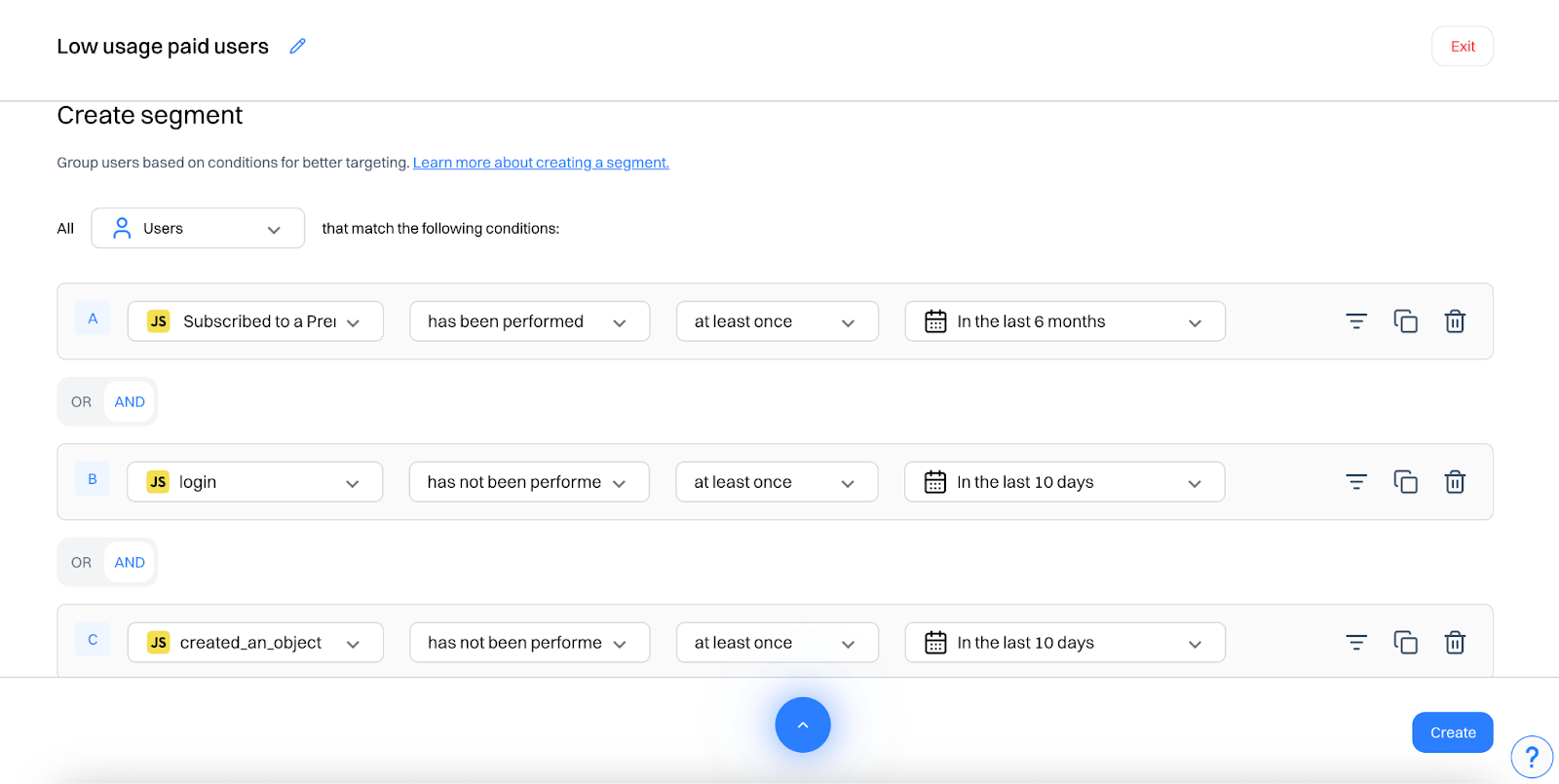
Task: Open filter options for condition A
Action: [x=1356, y=321]
